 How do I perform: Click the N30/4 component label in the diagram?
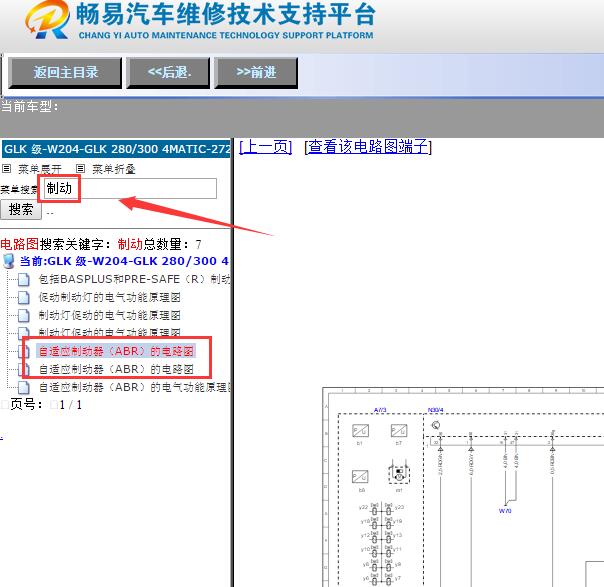click(435, 410)
